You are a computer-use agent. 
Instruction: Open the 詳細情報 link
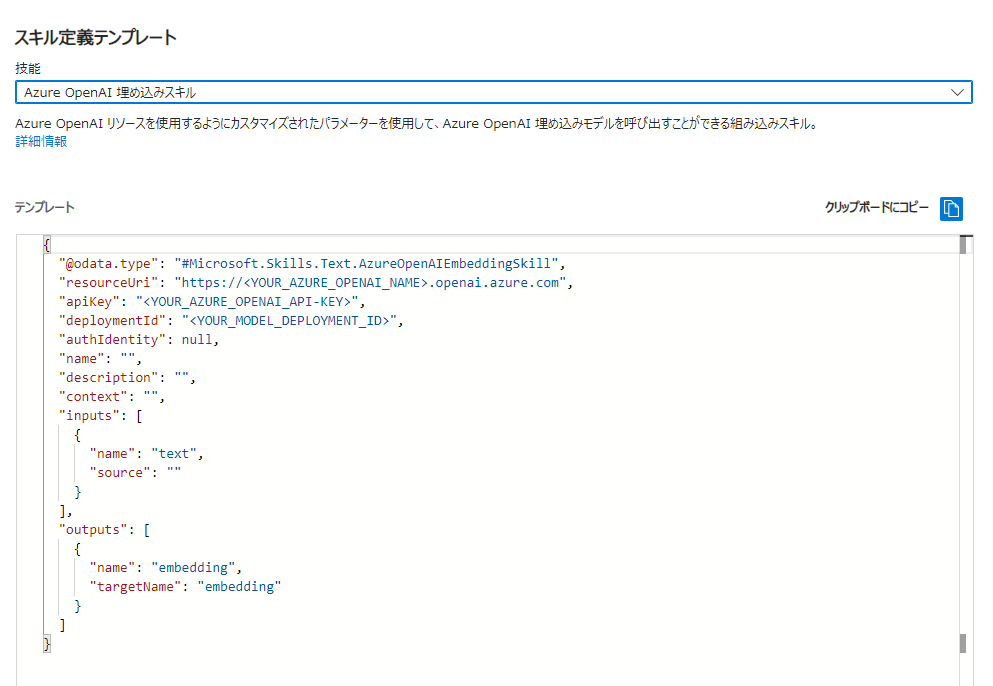[x=41, y=141]
